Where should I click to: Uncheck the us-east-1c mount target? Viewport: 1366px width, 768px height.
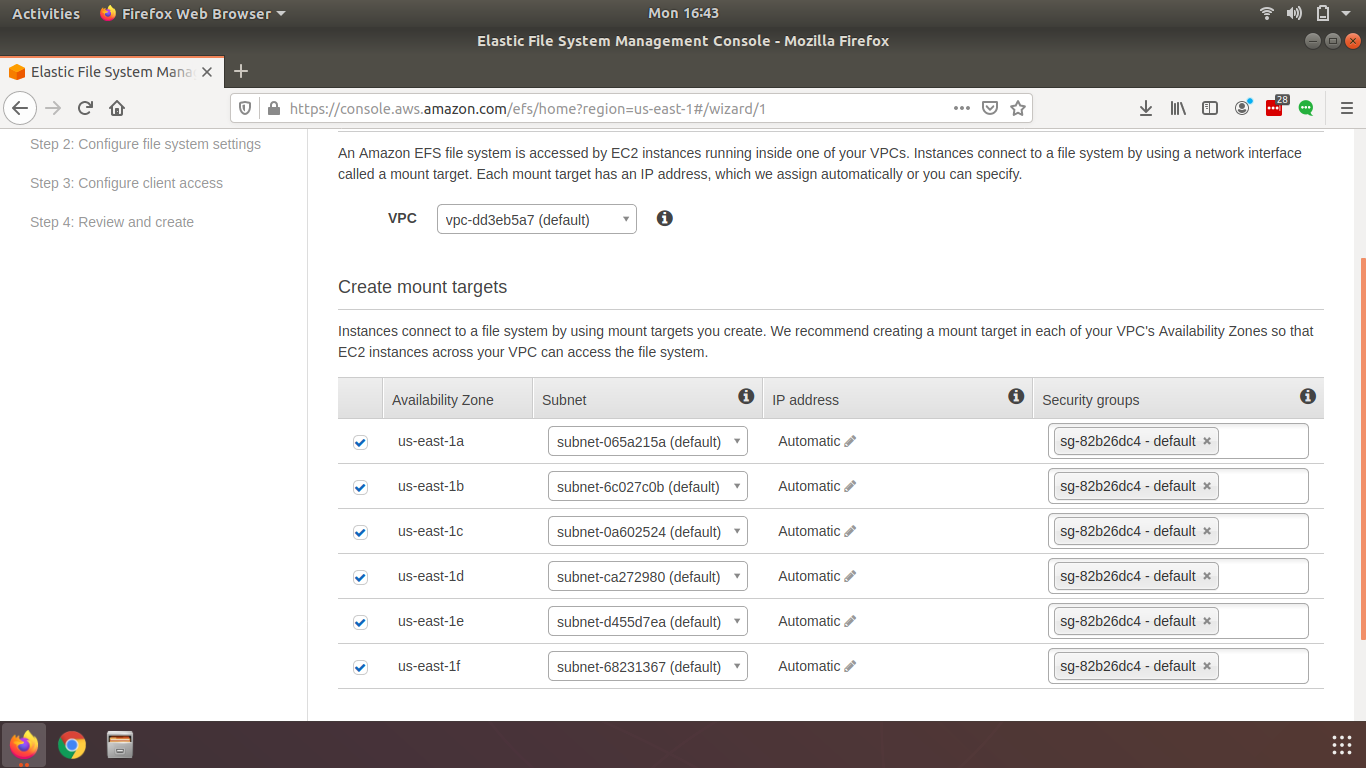click(x=360, y=532)
